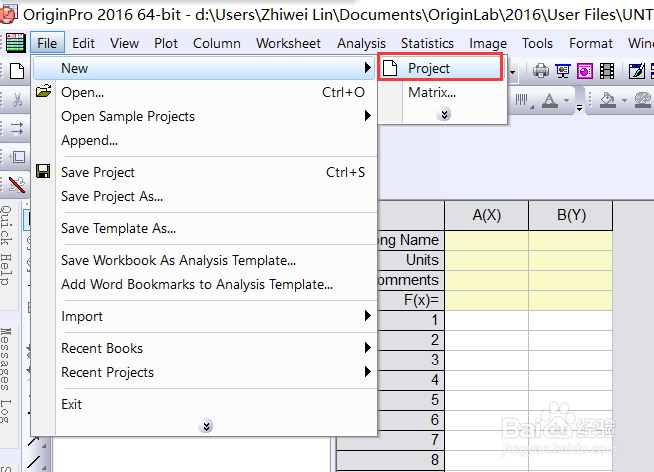Open the Plot menu
This screenshot has height=472, width=654.
166,43
